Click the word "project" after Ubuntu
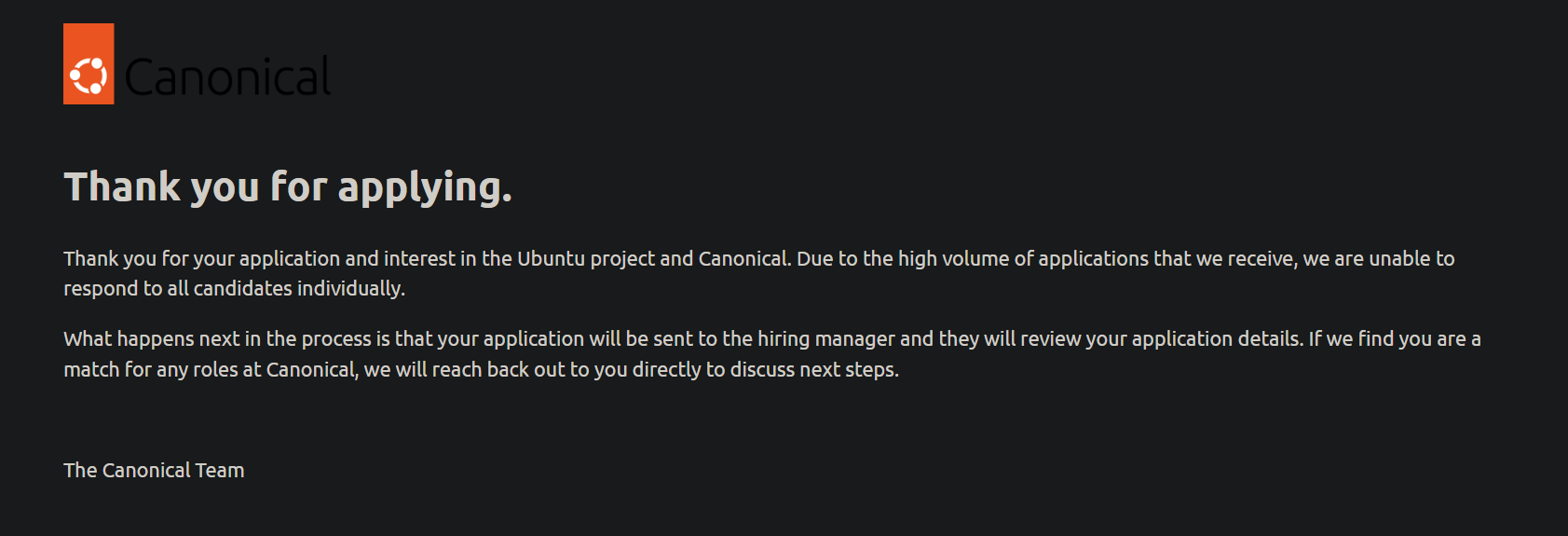 (x=622, y=258)
